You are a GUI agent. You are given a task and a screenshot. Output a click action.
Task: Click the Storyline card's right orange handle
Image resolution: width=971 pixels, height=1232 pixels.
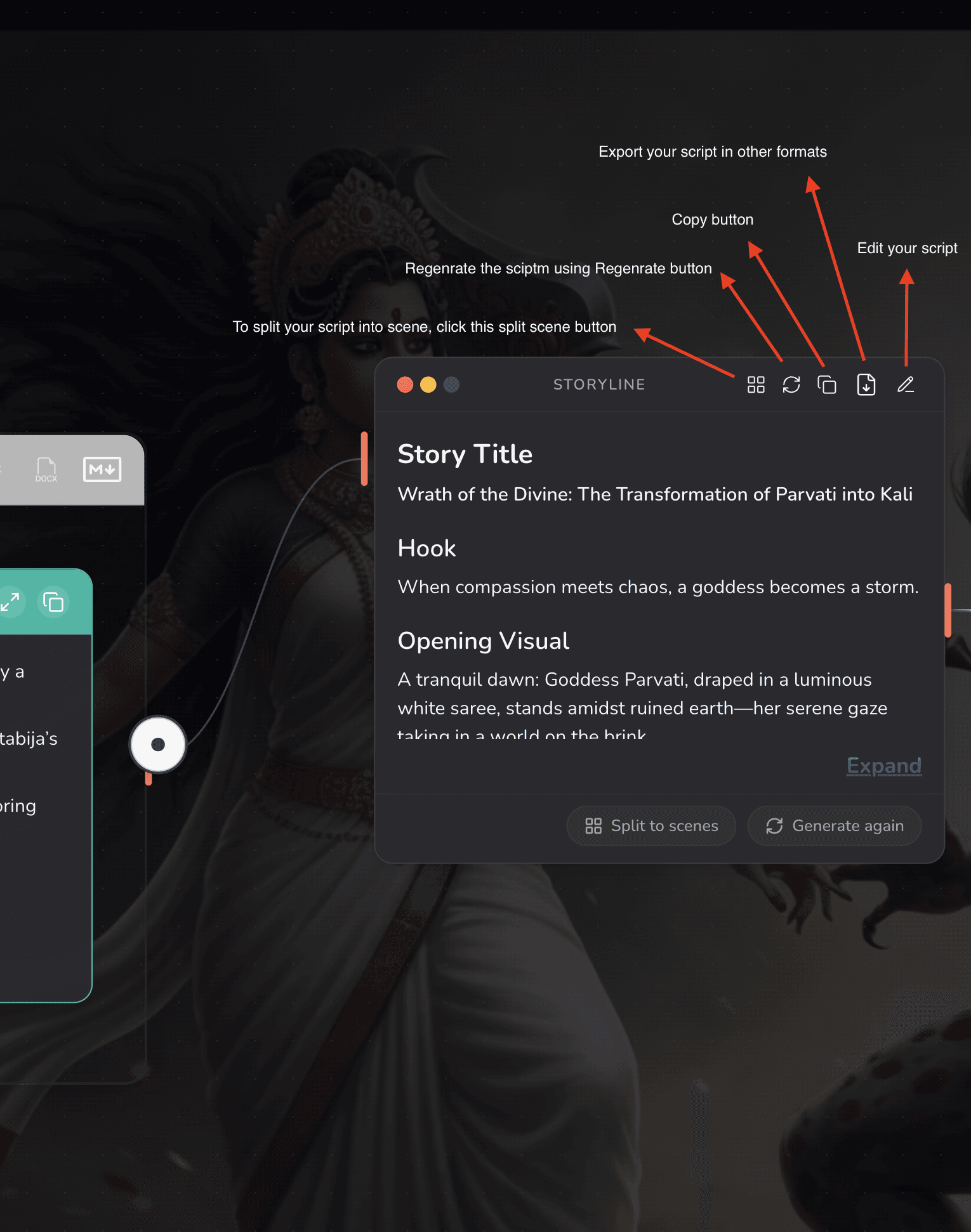point(948,610)
